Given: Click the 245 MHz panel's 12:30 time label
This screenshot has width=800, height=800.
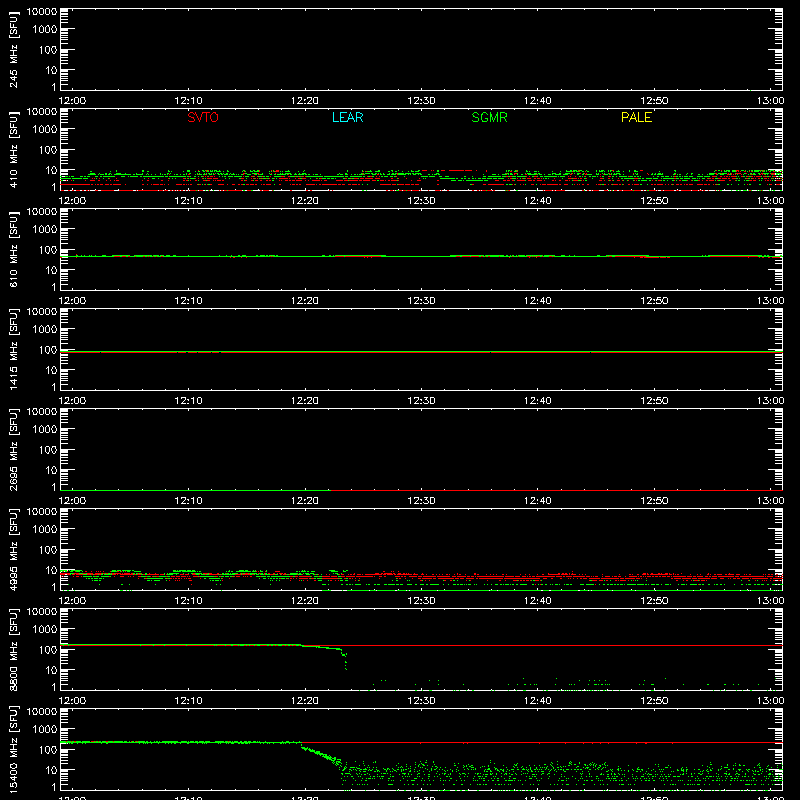Looking at the screenshot, I should (x=421, y=101).
